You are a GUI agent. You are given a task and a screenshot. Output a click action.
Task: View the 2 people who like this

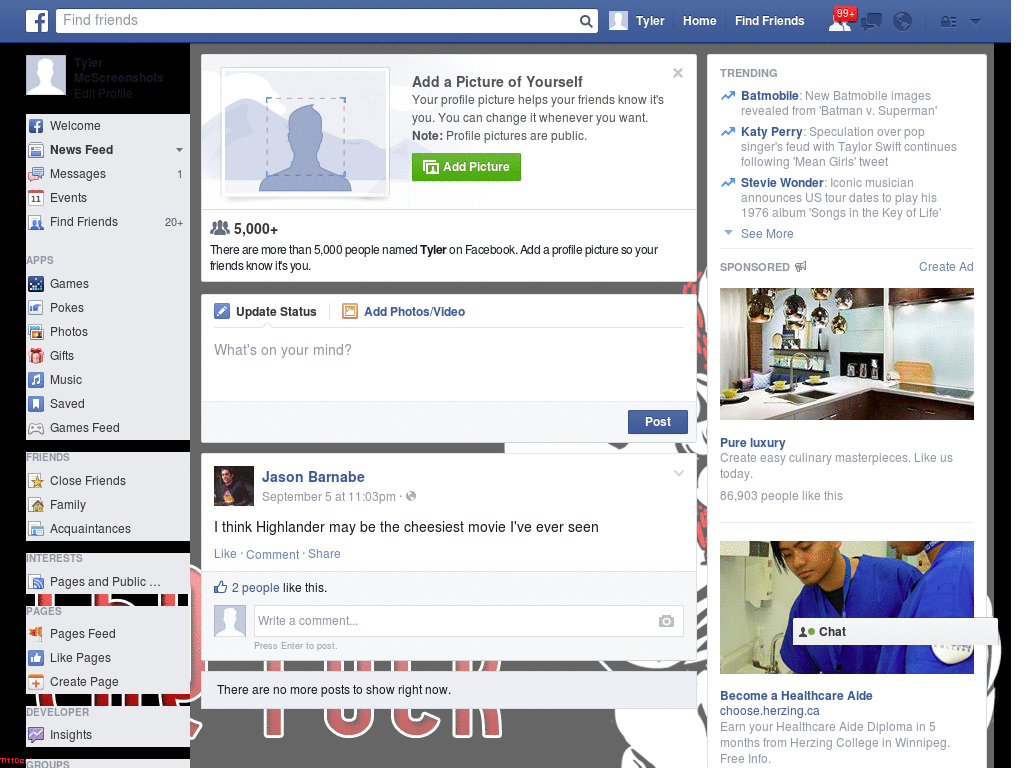pyautogui.click(x=255, y=588)
